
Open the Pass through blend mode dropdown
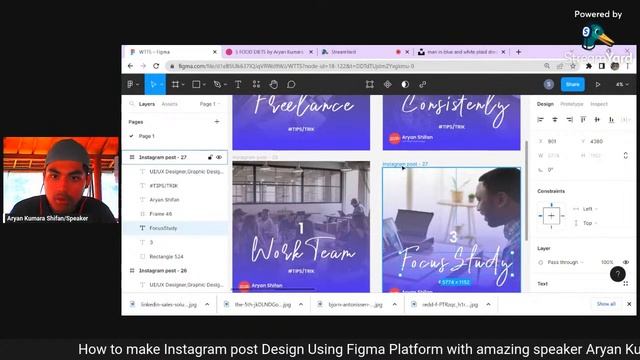(x=565, y=262)
